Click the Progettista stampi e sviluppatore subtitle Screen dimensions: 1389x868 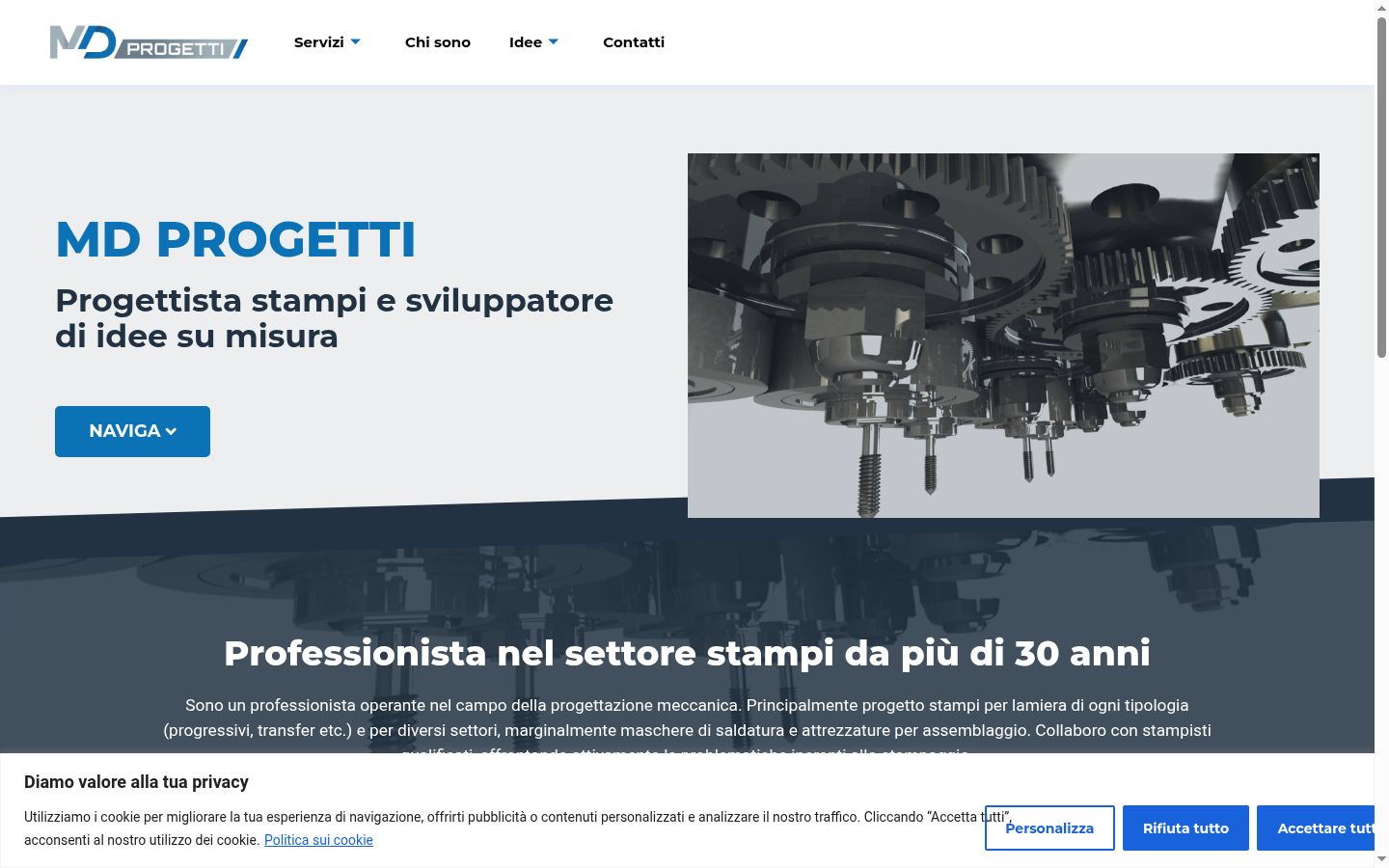click(x=334, y=318)
